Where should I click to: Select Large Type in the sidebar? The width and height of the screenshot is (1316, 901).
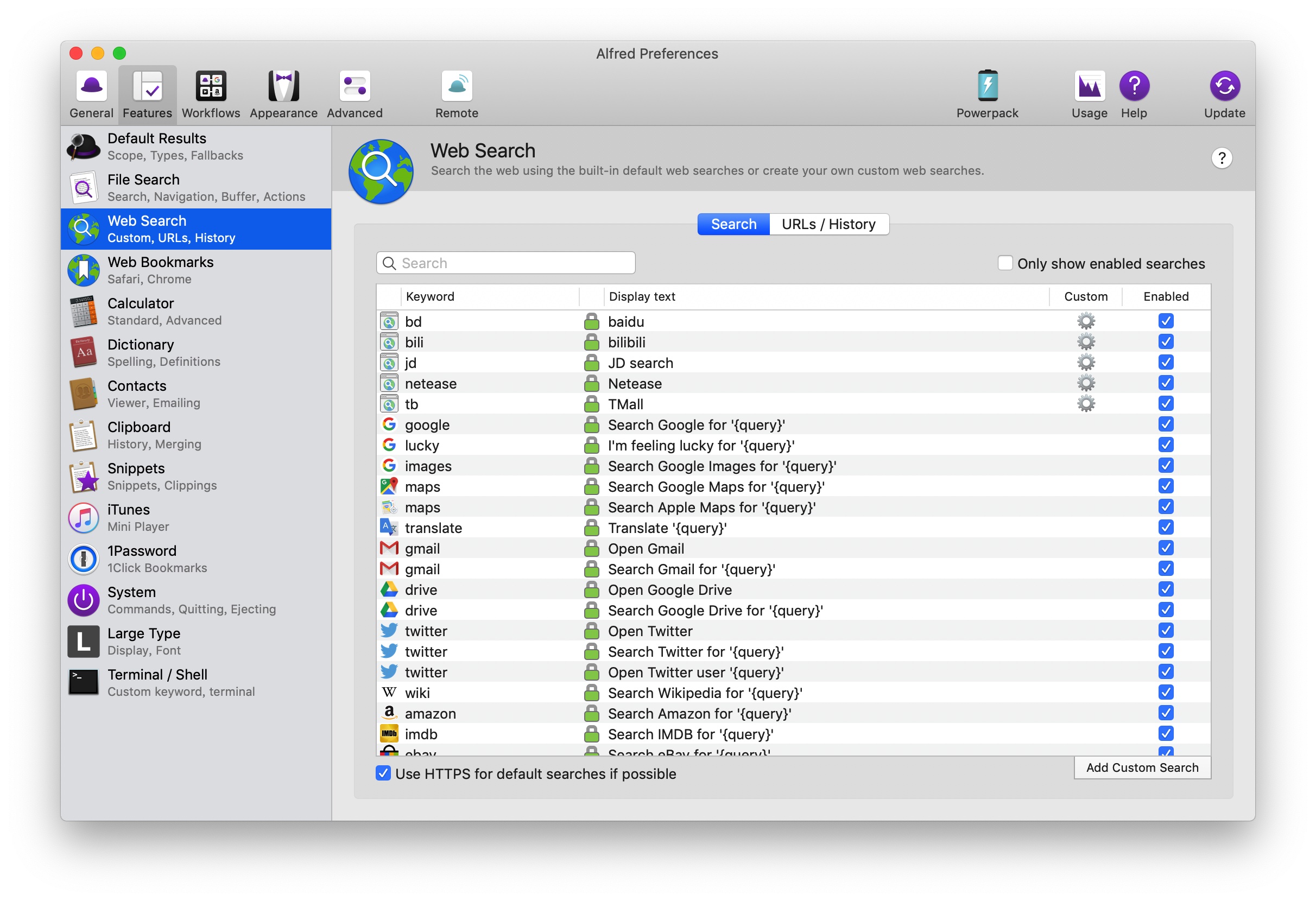click(x=196, y=642)
